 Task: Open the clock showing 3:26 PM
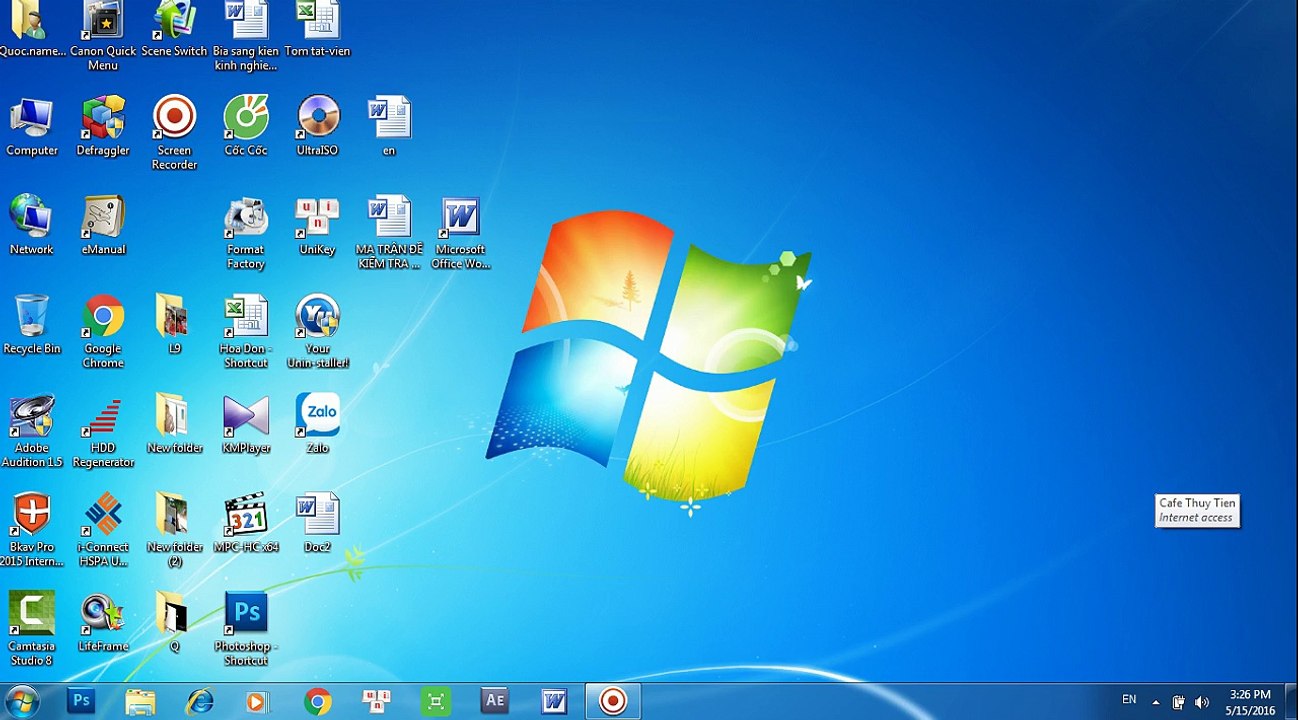(1250, 702)
